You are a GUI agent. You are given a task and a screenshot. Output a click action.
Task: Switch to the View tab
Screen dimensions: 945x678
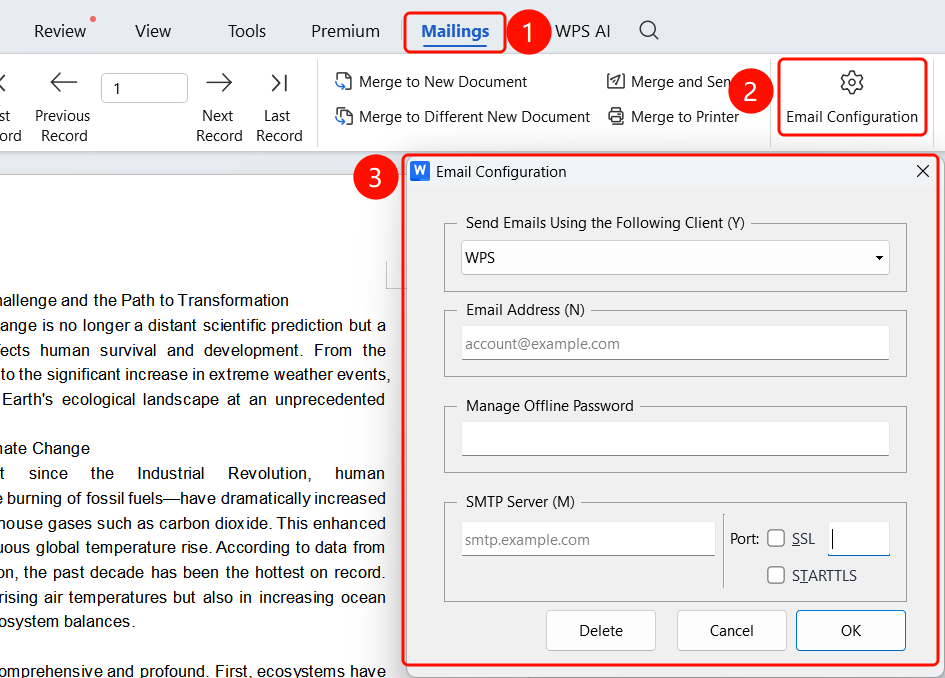point(152,31)
